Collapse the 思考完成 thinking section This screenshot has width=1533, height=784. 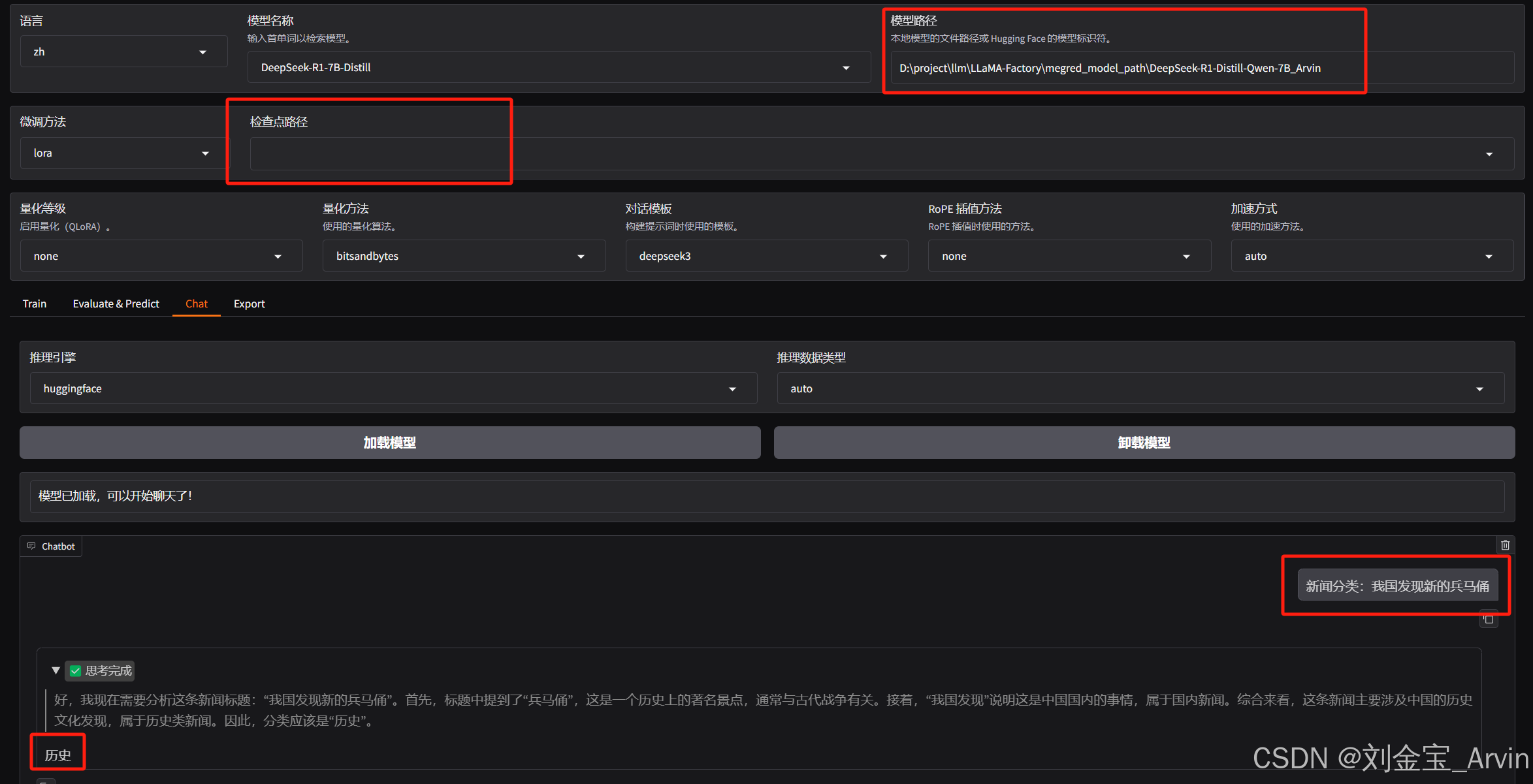(x=56, y=670)
